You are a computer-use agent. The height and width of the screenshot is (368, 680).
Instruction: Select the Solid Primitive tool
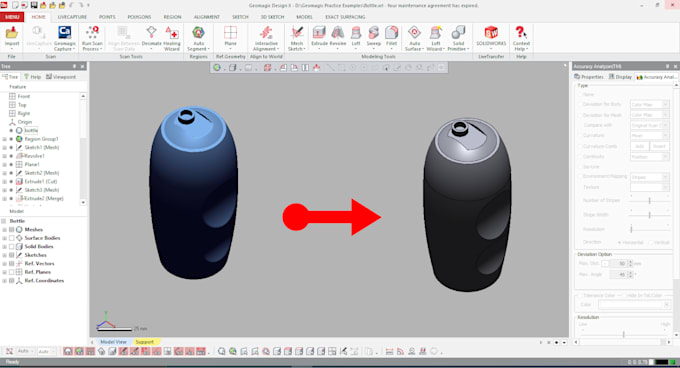[458, 38]
